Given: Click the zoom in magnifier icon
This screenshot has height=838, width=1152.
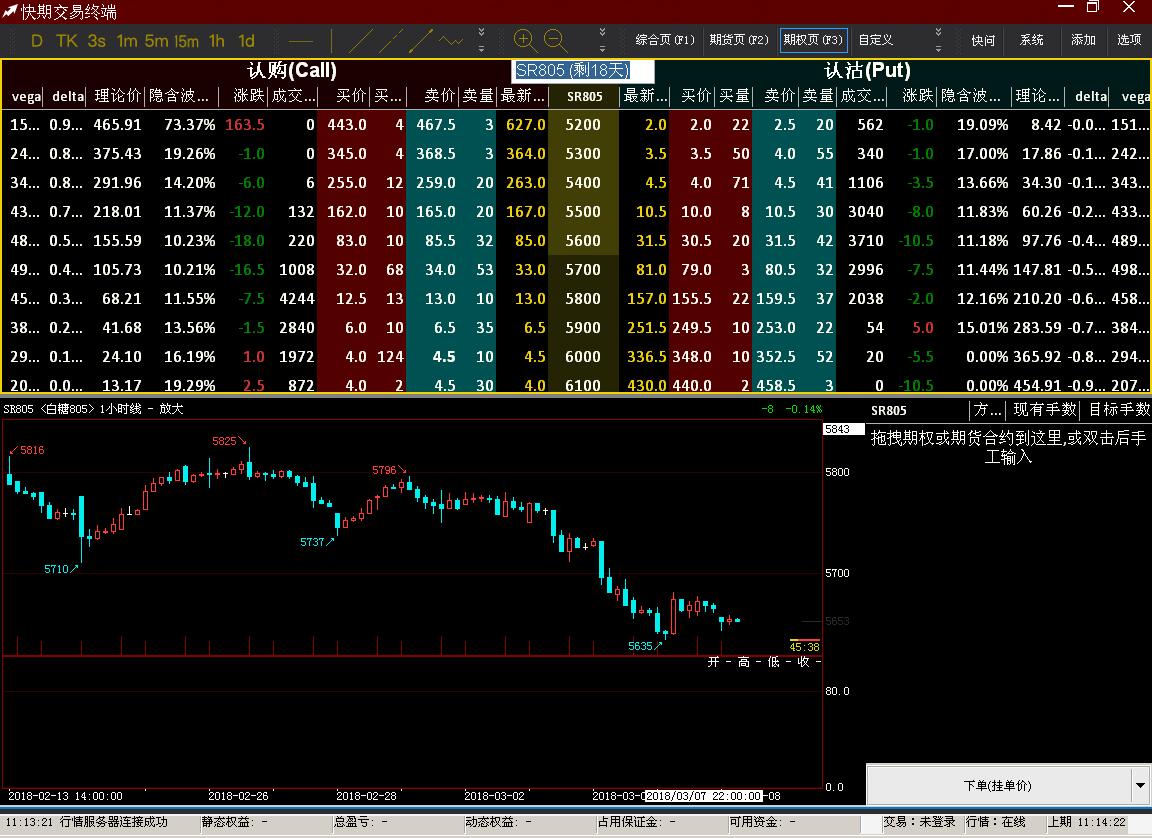Looking at the screenshot, I should pos(525,41).
